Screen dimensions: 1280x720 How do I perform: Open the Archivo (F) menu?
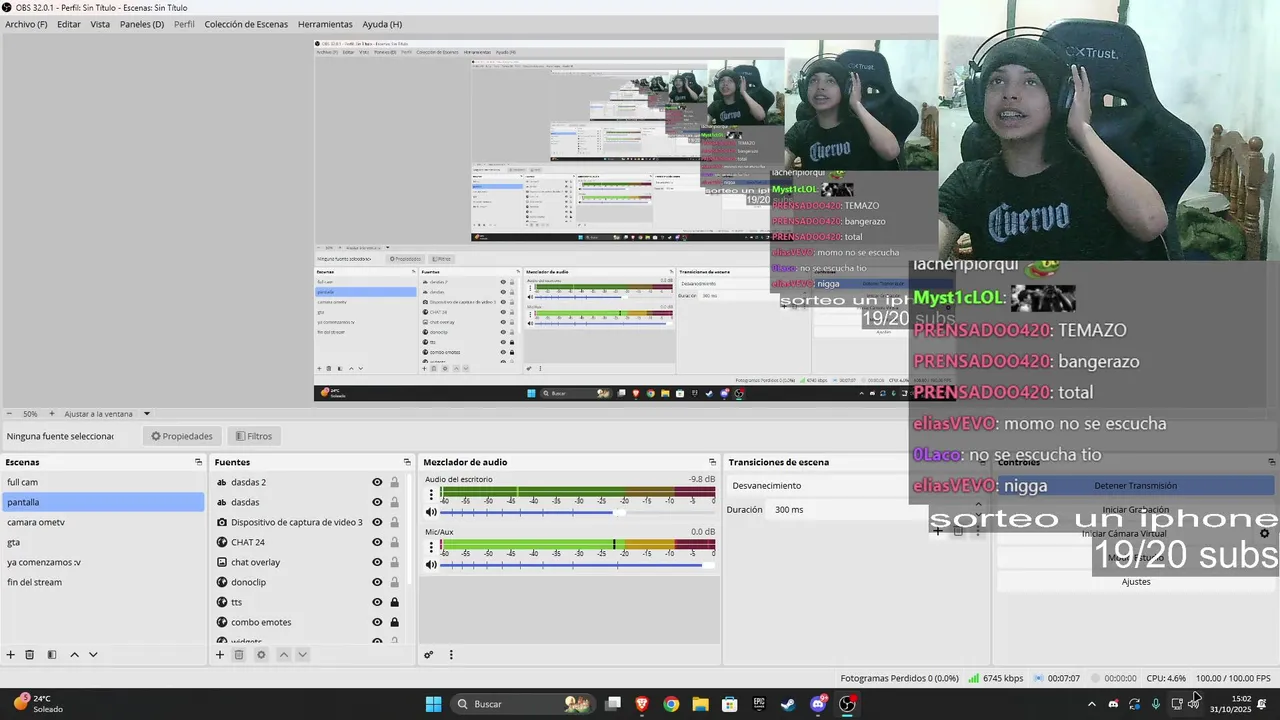click(26, 24)
